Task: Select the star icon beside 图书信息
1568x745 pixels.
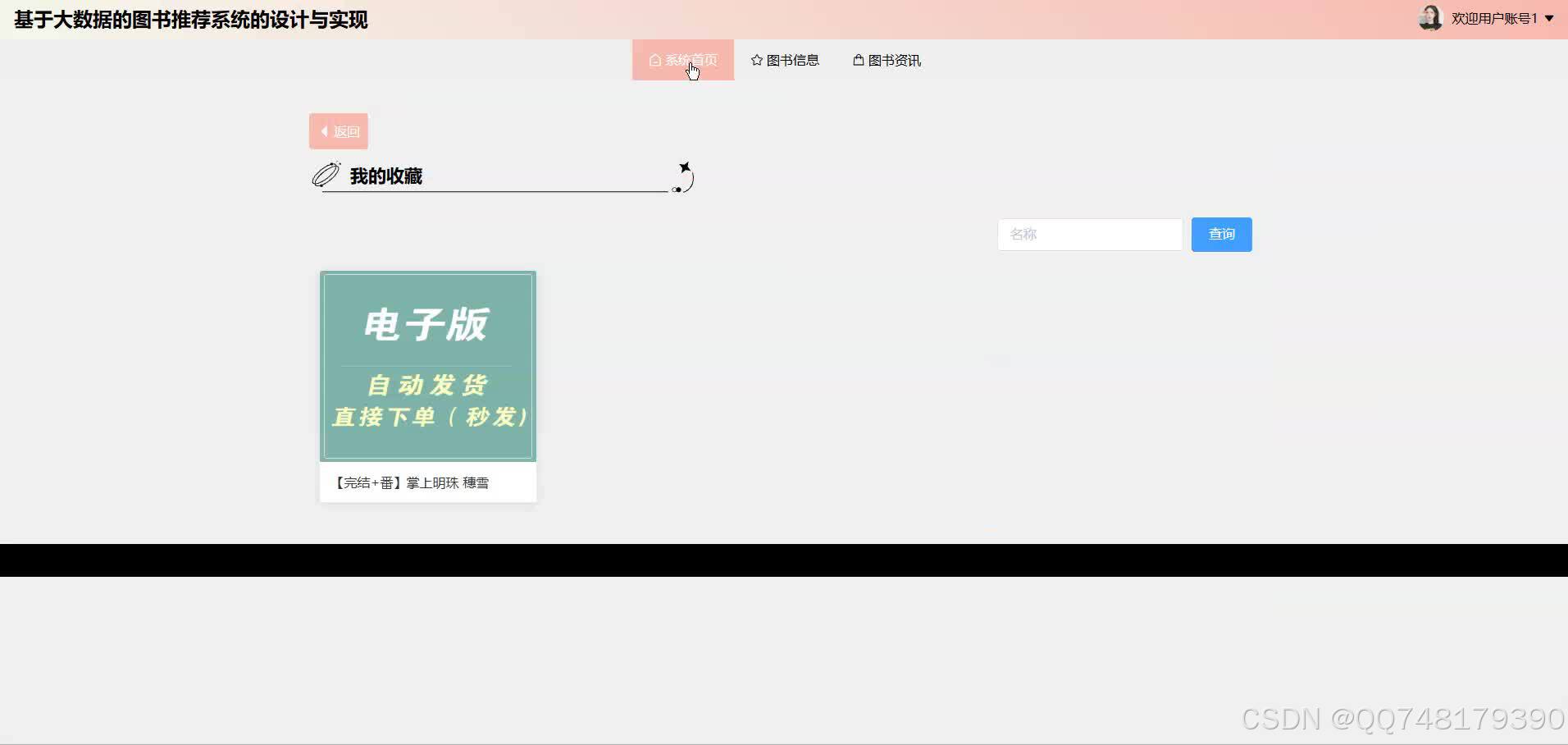Action: click(755, 59)
